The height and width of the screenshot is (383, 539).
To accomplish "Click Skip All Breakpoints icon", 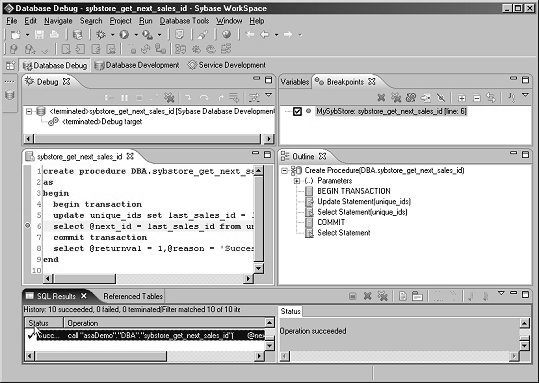I will [x=441, y=98].
